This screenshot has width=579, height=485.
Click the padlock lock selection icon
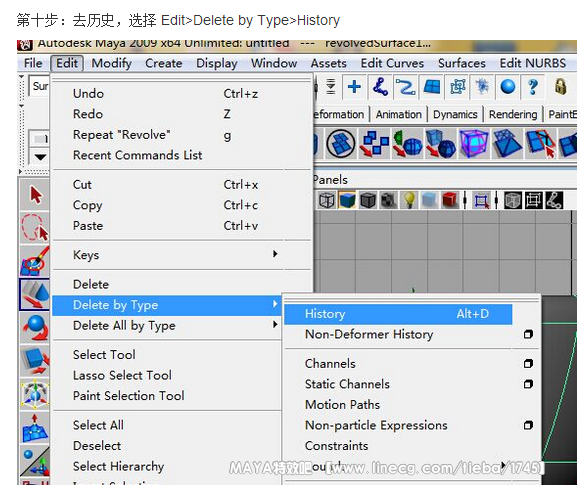point(561,87)
